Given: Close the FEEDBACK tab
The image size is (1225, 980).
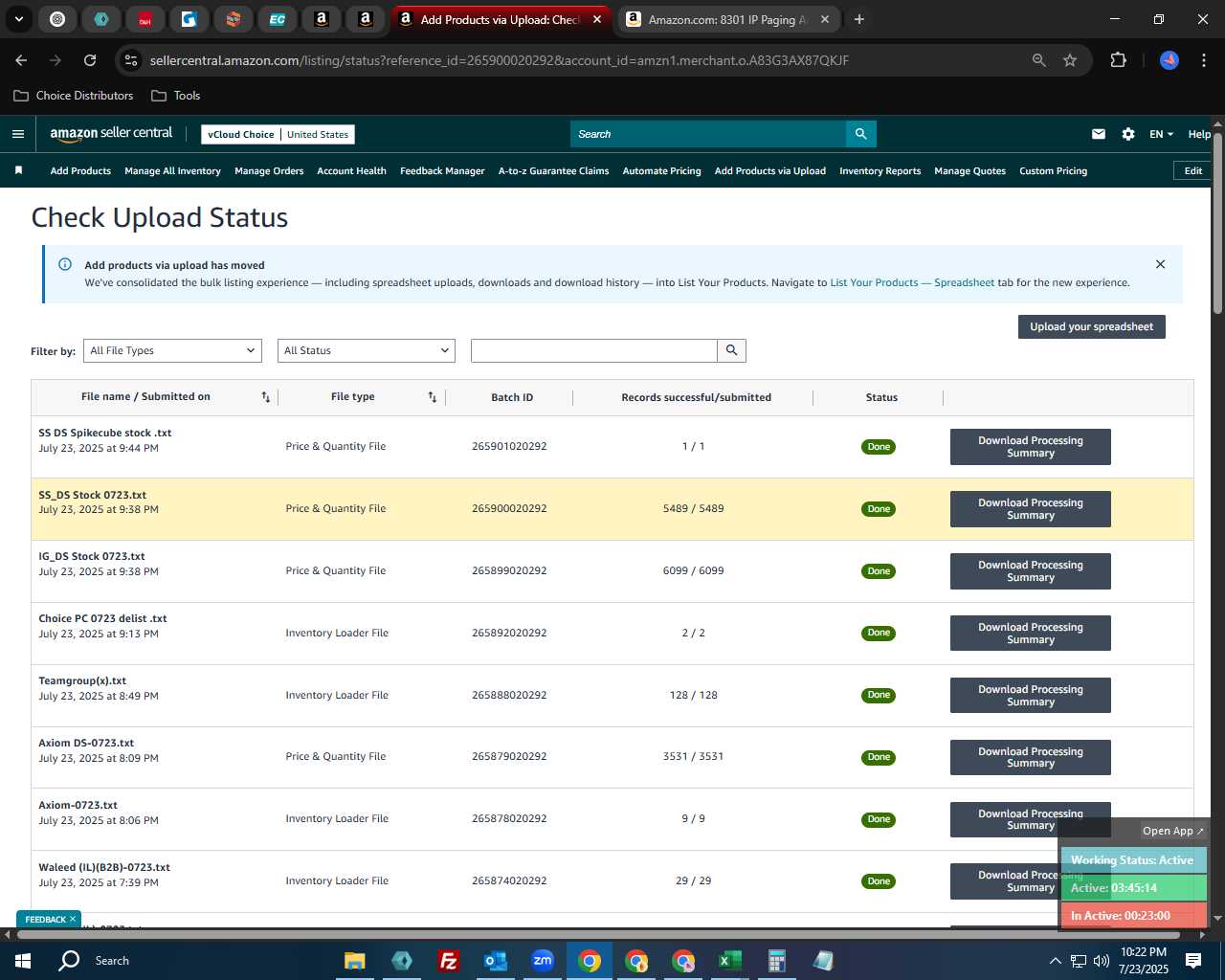Looking at the screenshot, I should [x=72, y=919].
